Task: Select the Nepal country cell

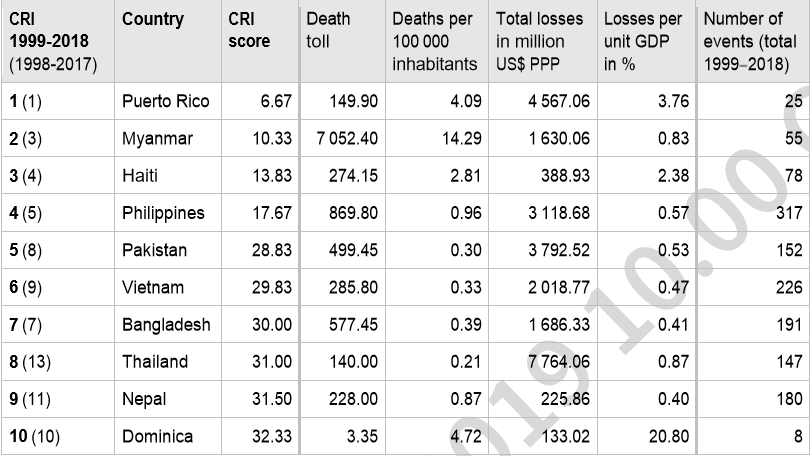Action: point(142,398)
